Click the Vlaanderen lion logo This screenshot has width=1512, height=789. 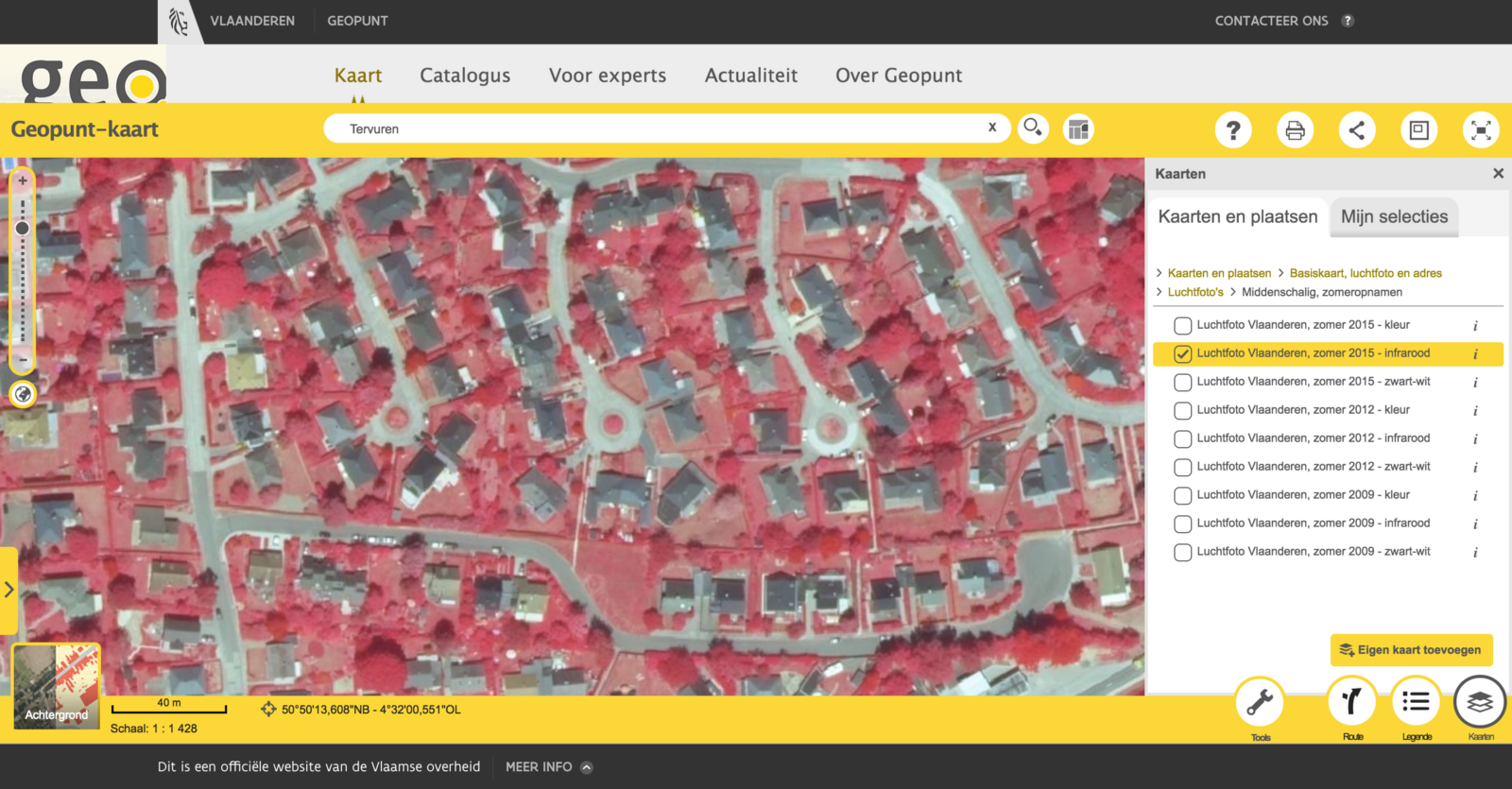point(179,21)
